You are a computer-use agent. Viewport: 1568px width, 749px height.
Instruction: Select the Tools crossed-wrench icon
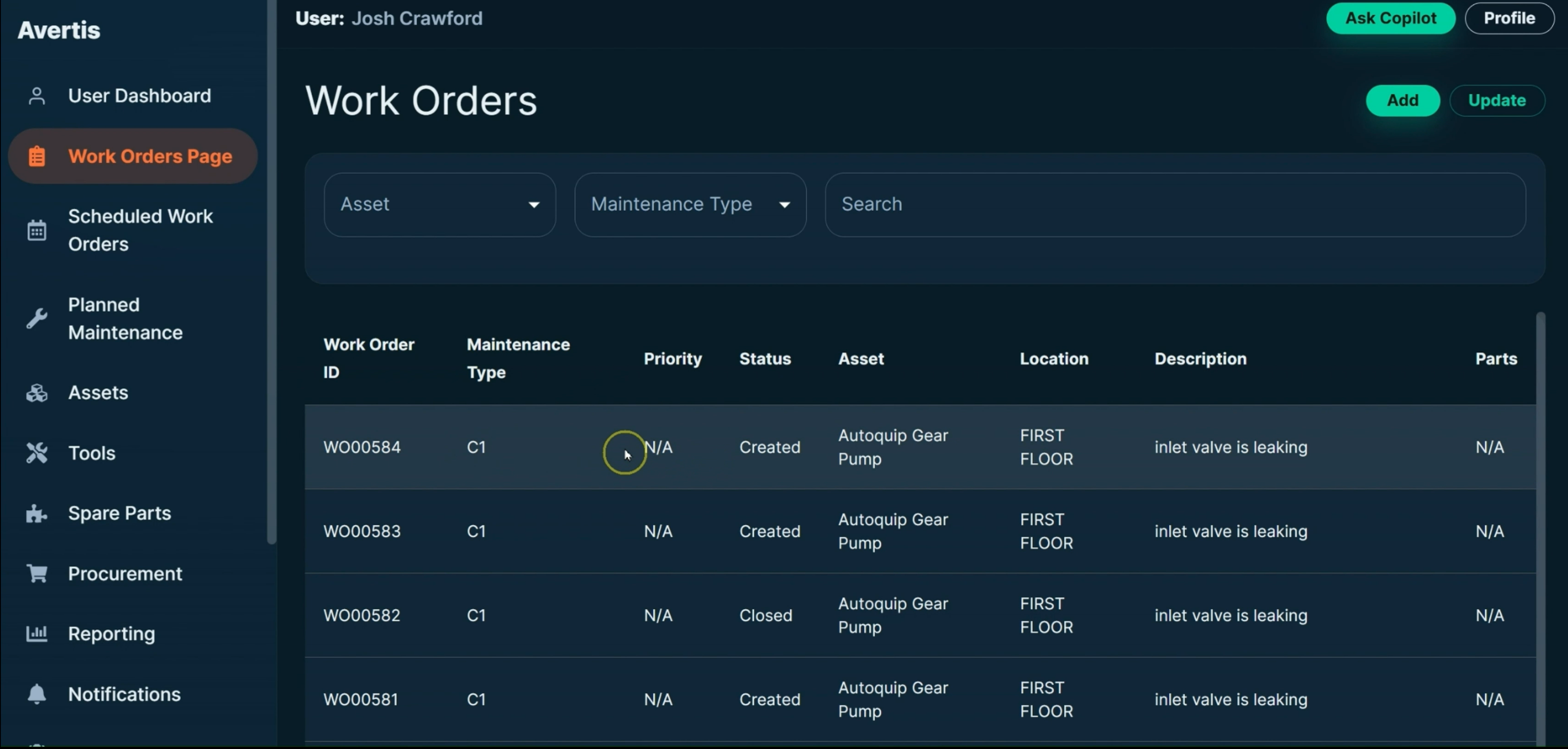37,452
